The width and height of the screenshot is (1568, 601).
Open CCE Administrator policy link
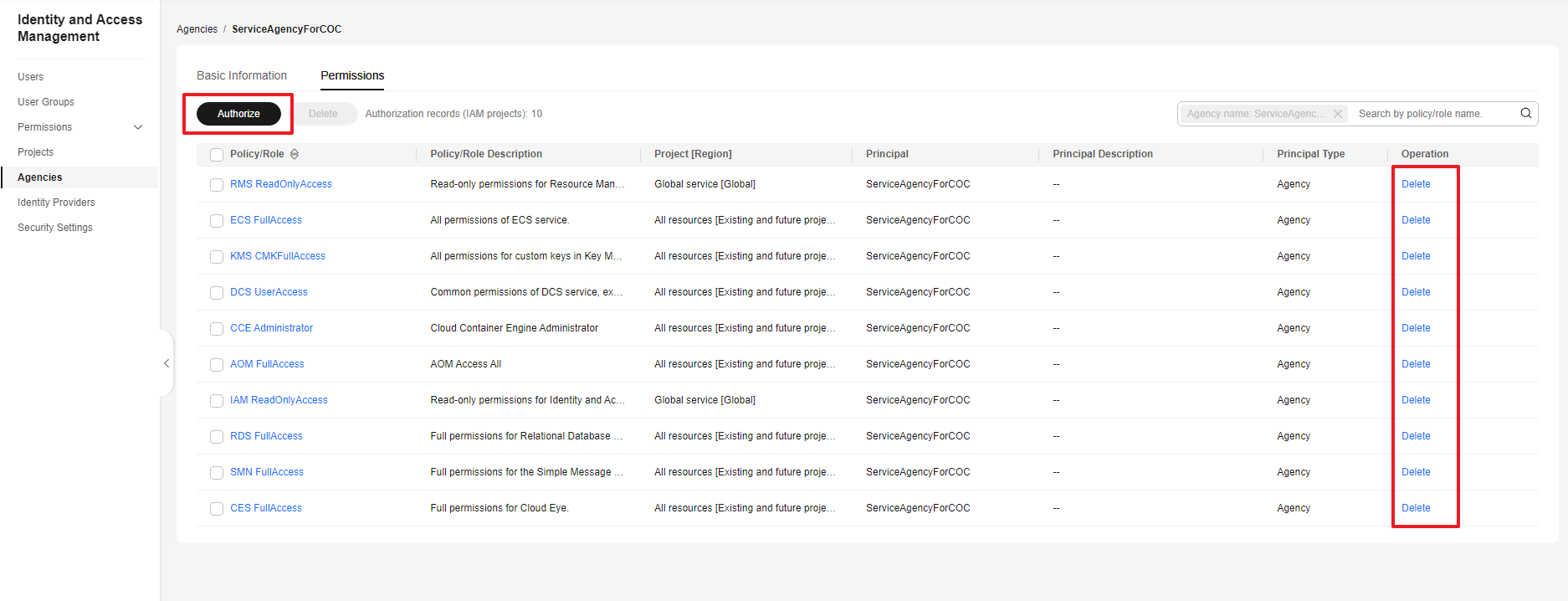pos(271,328)
